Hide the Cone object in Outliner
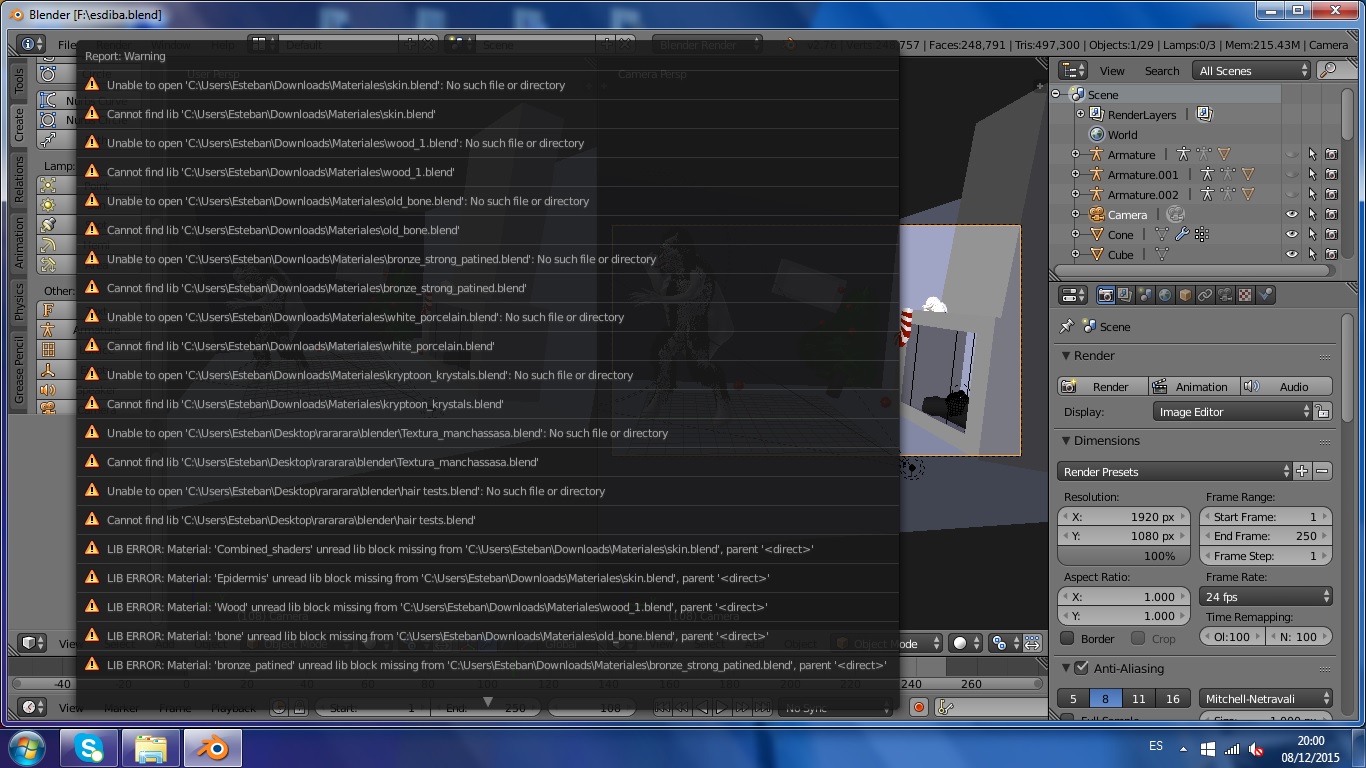The width and height of the screenshot is (1366, 768). (x=1292, y=235)
